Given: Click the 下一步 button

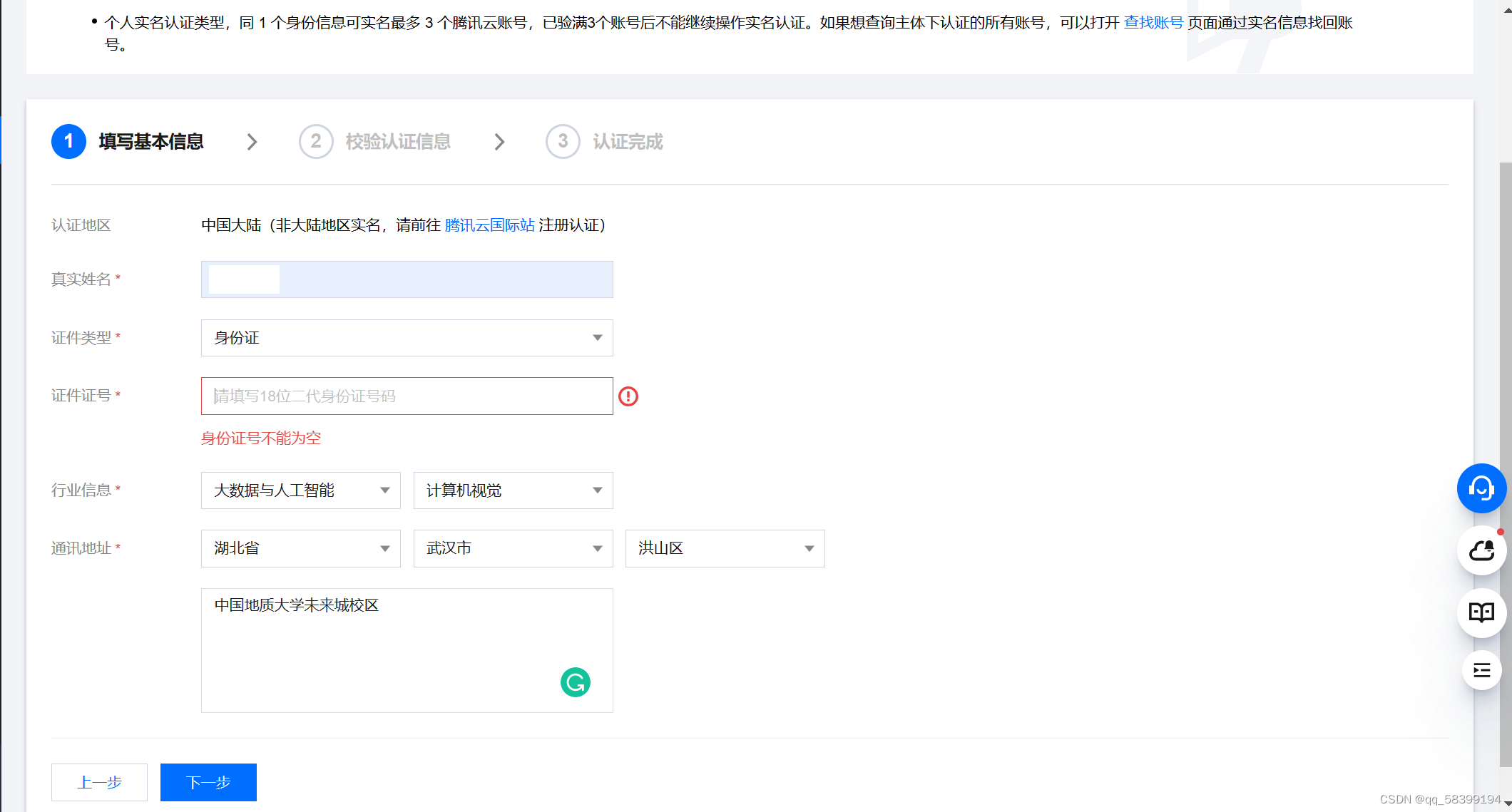Looking at the screenshot, I should [208, 782].
